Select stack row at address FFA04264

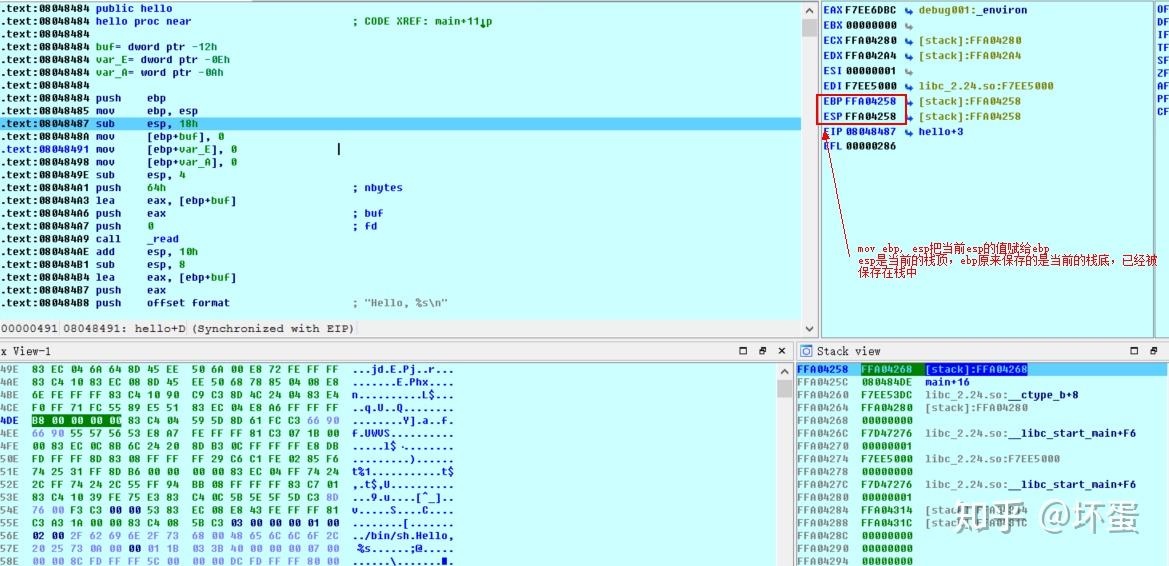click(981, 408)
